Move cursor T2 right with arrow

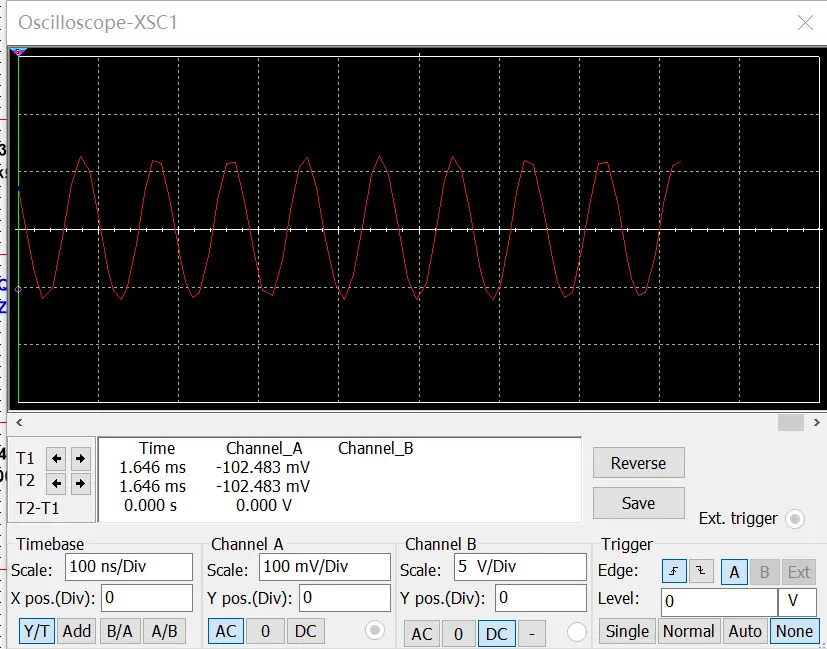click(x=80, y=483)
